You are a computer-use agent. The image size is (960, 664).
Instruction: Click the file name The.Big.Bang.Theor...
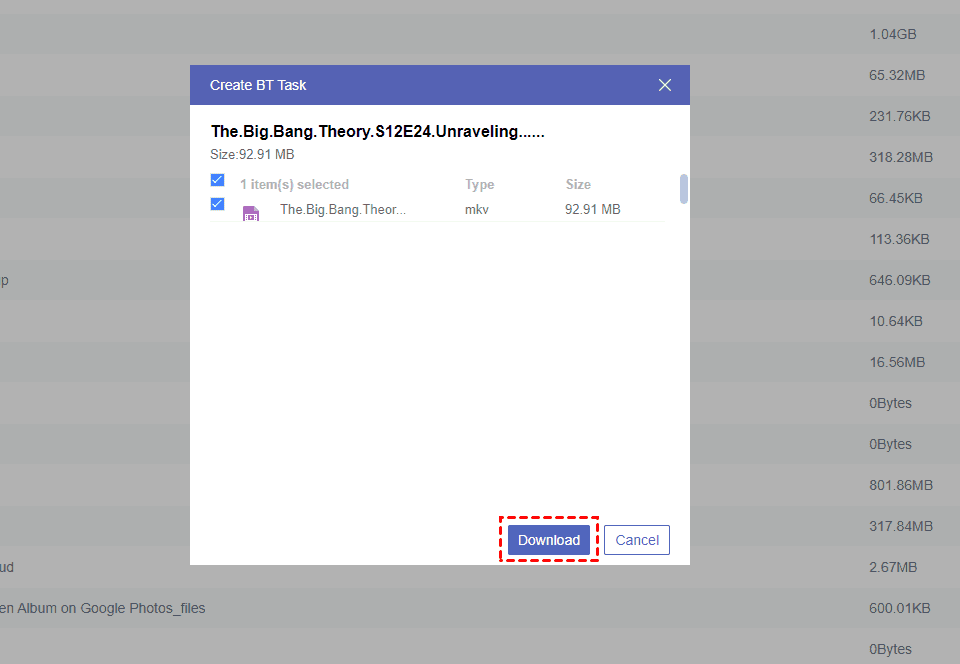point(343,209)
